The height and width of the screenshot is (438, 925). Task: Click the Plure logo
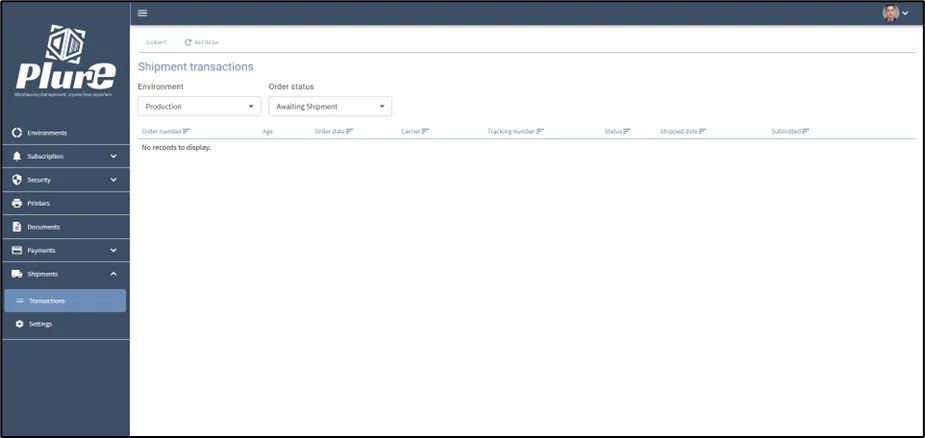66,61
